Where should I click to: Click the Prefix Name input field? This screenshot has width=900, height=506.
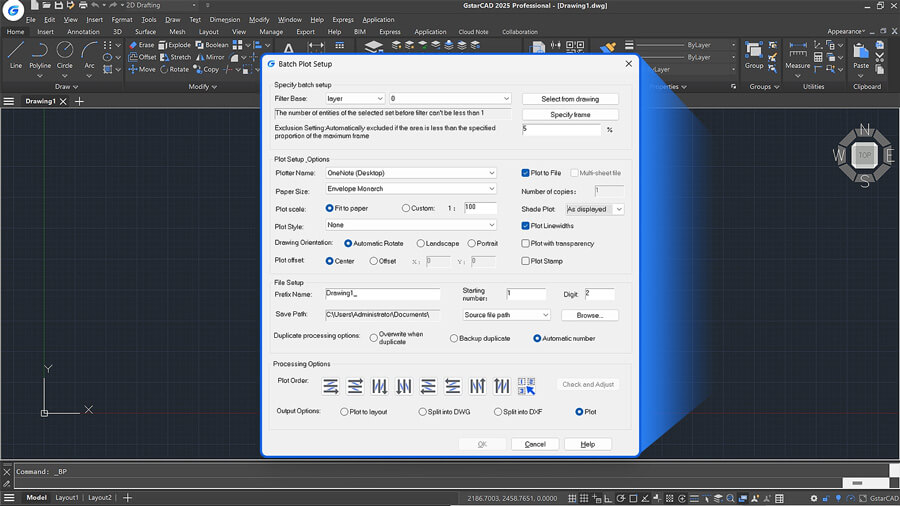tap(382, 294)
